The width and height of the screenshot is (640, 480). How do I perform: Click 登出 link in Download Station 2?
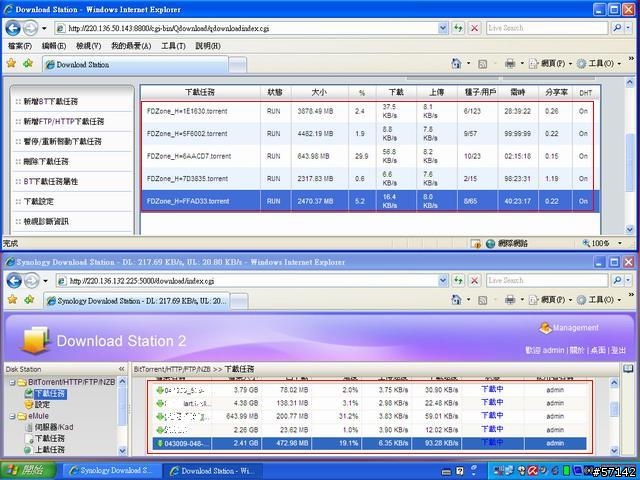point(618,350)
